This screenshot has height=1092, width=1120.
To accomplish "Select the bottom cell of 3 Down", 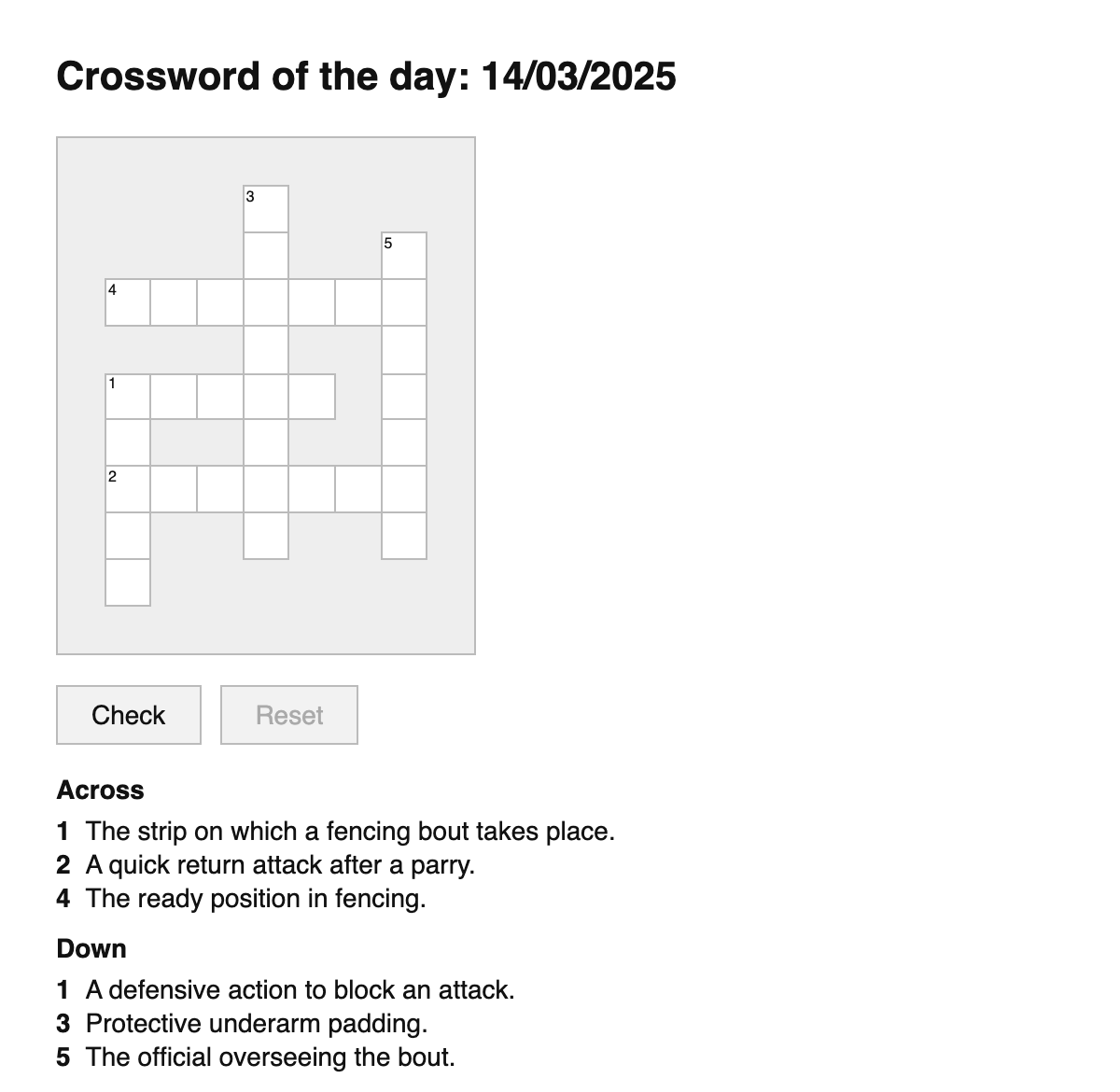I will point(265,535).
